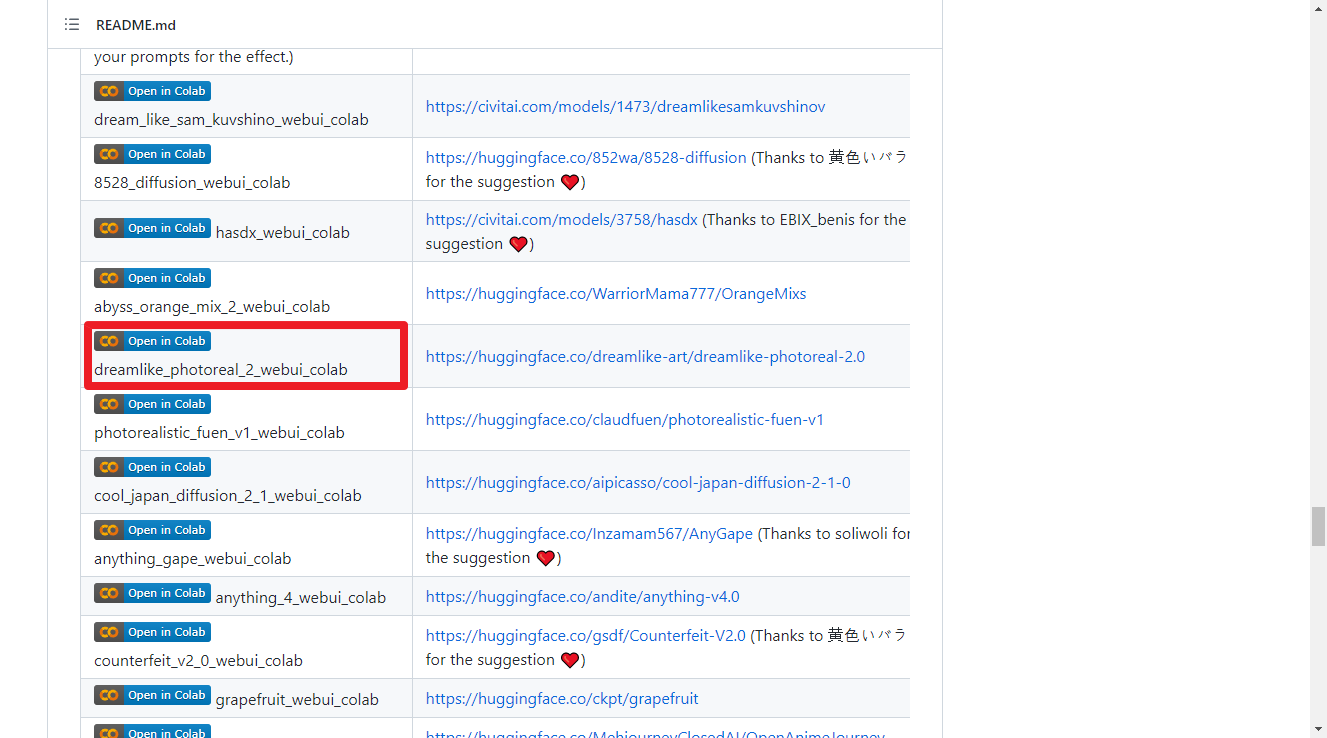Click the dreamlike_photoreal_2_webui_colab text
1327x738 pixels.
pos(221,370)
